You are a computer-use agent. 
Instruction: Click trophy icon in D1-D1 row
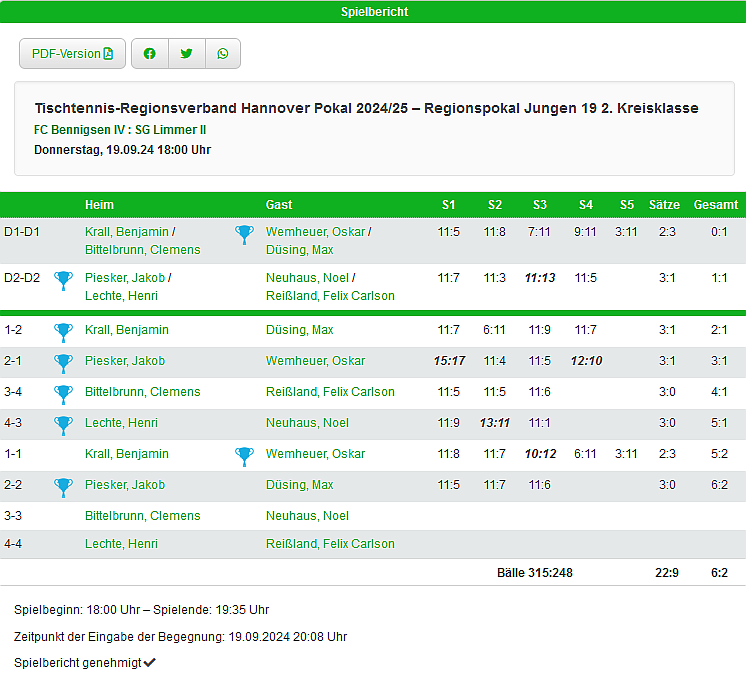coord(245,234)
